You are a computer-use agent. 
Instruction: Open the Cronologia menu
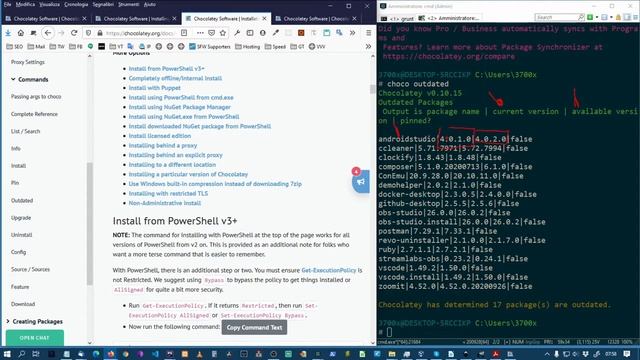[76, 4]
